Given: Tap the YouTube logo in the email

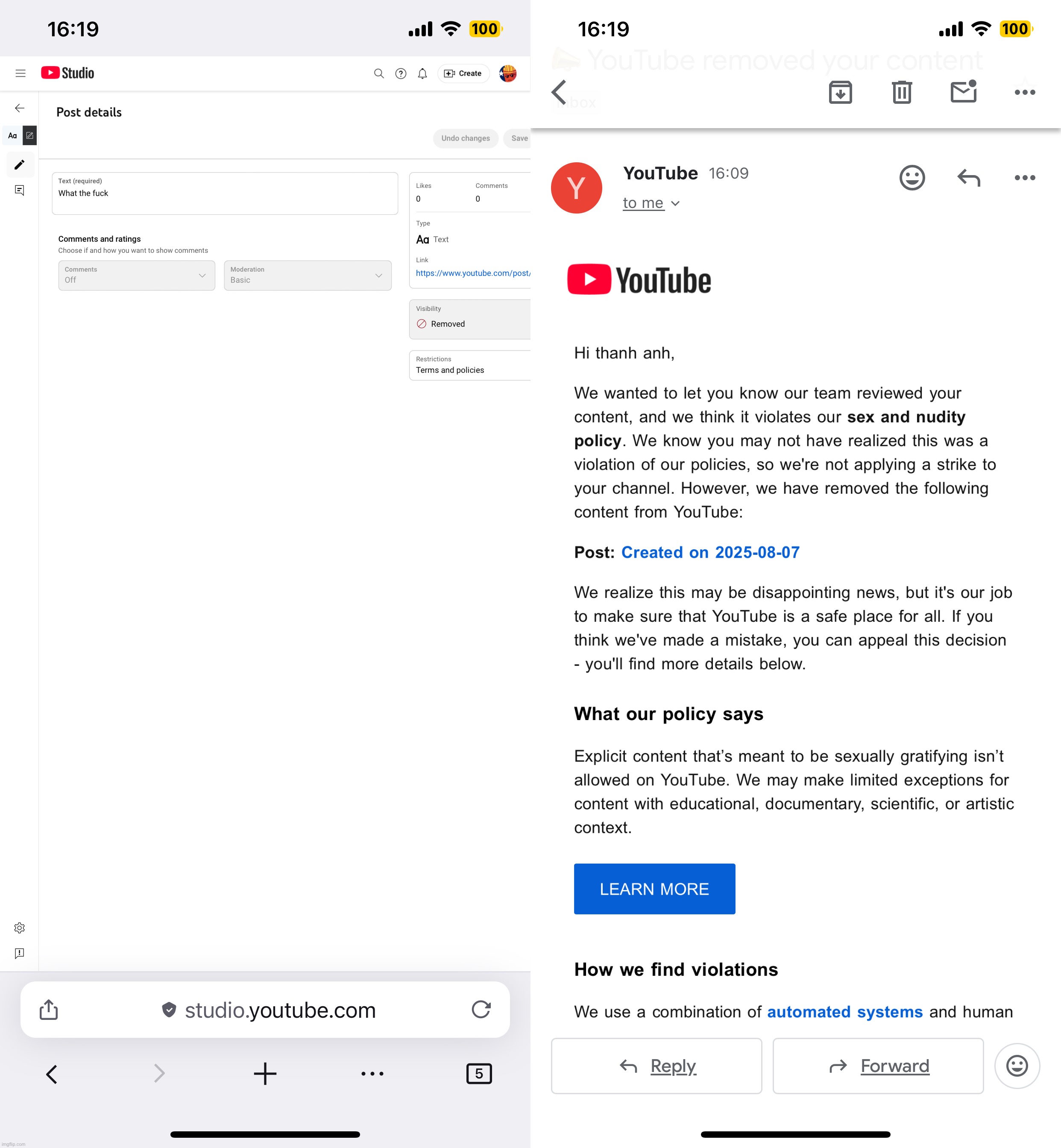Looking at the screenshot, I should (x=639, y=280).
